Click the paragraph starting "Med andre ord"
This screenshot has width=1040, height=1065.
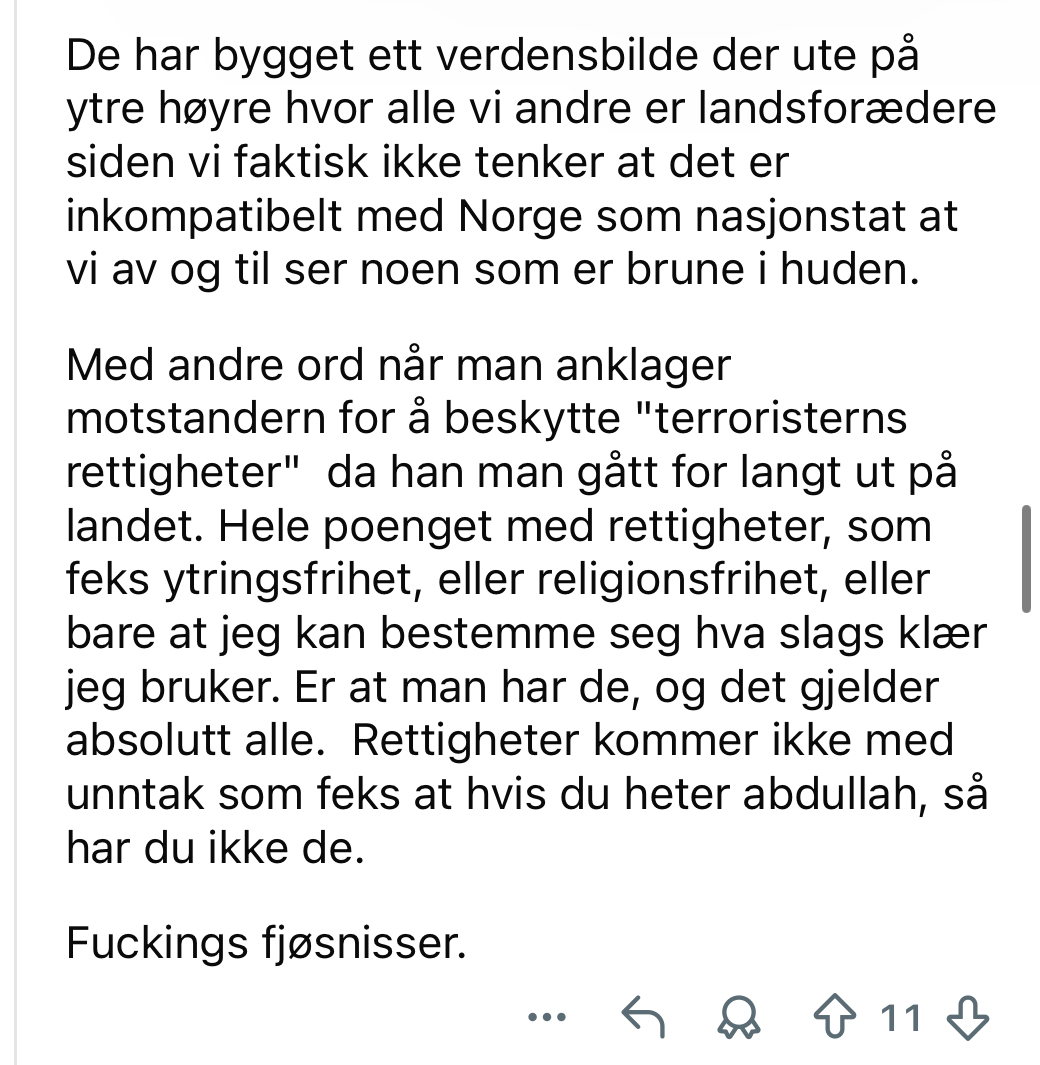(x=526, y=606)
